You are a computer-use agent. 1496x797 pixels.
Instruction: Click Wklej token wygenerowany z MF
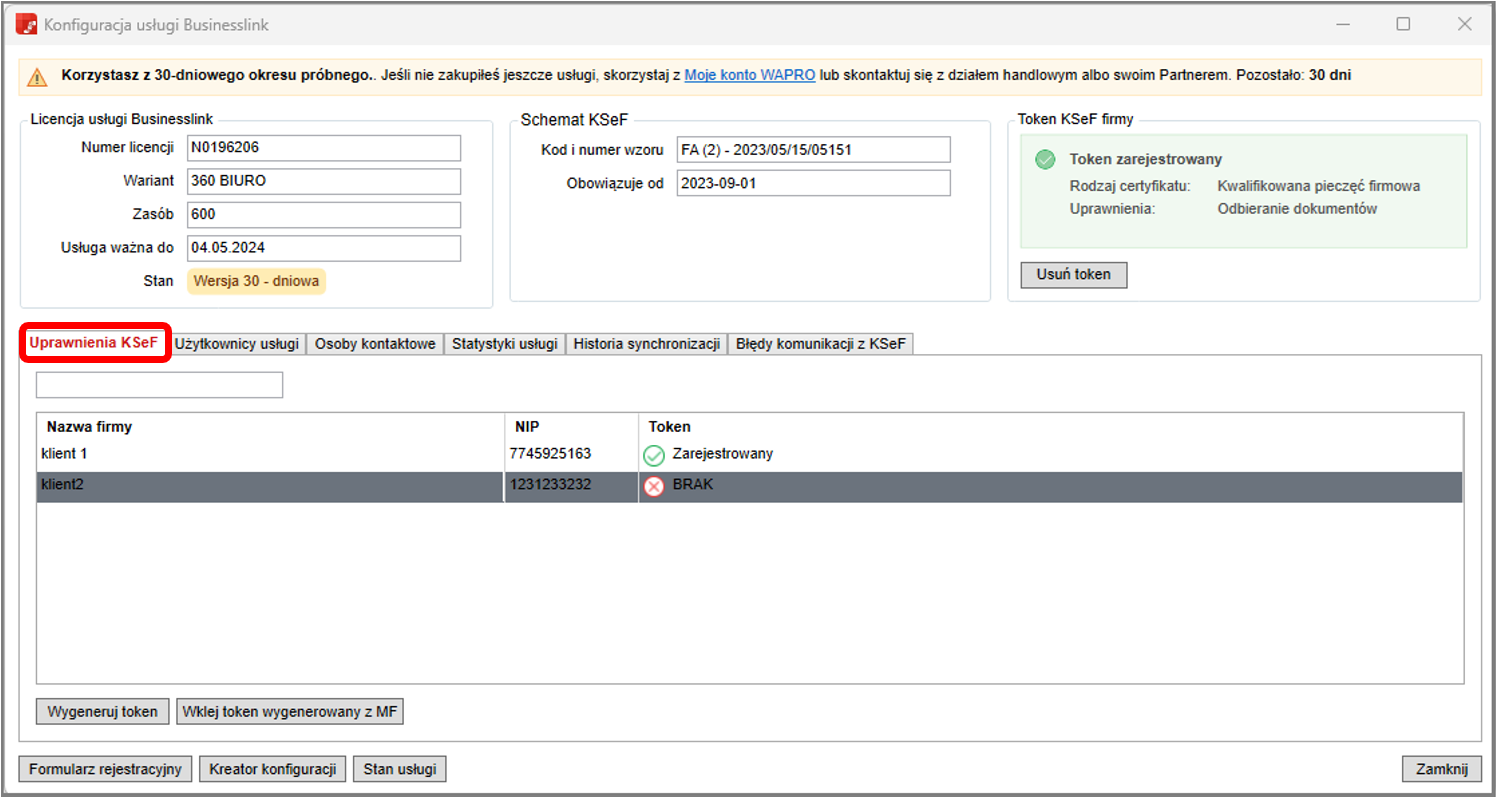tap(290, 712)
